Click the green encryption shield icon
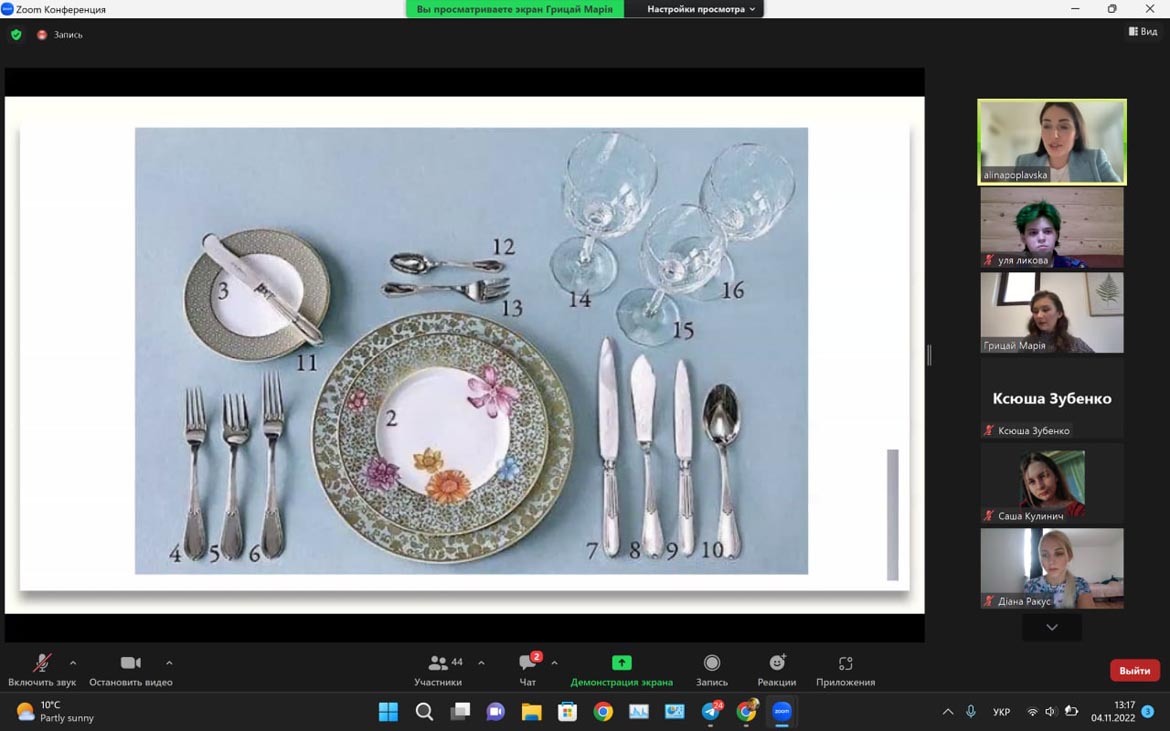1170x731 pixels. tap(16, 35)
